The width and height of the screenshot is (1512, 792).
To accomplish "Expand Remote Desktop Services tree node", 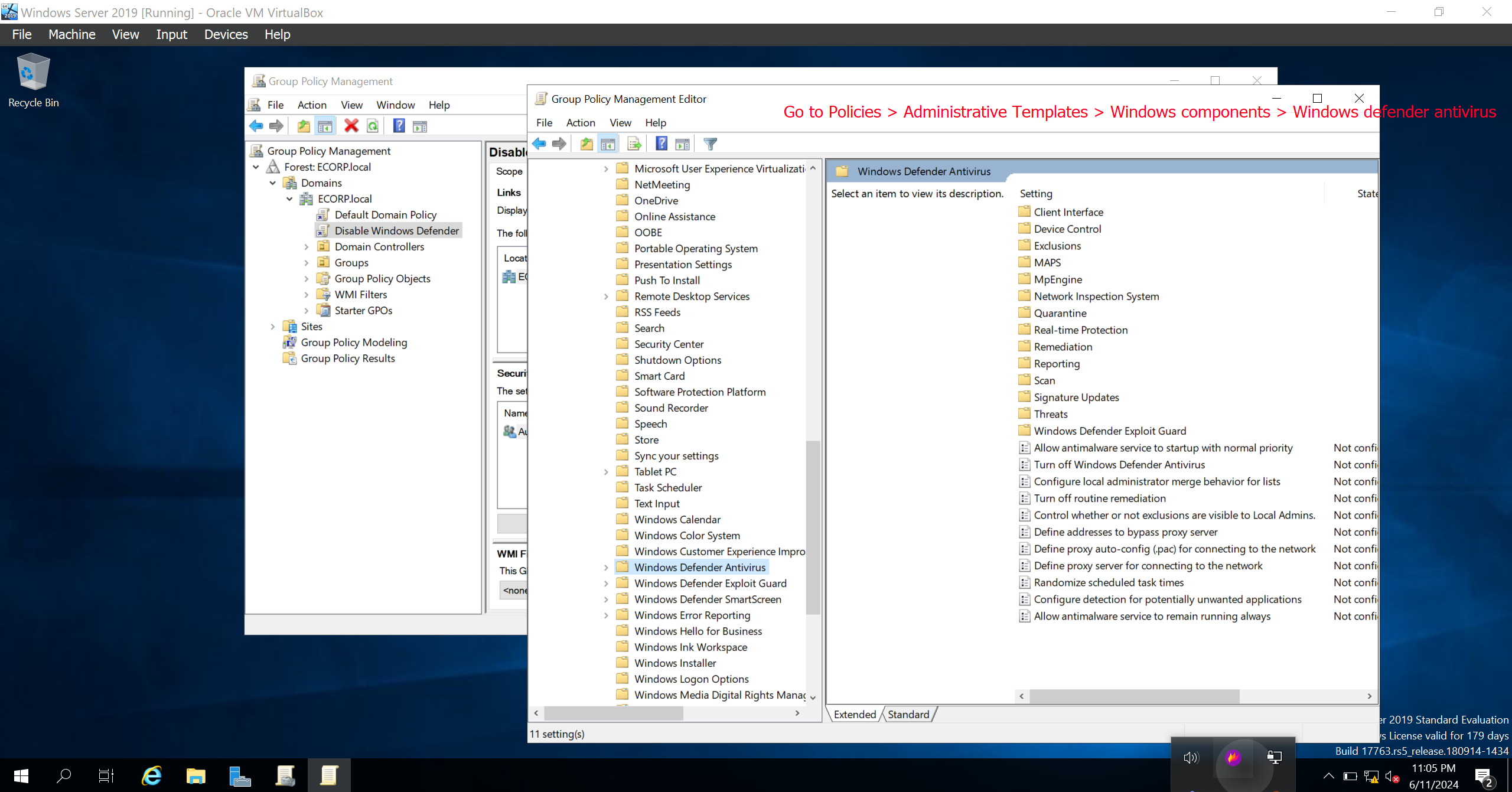I will click(606, 296).
